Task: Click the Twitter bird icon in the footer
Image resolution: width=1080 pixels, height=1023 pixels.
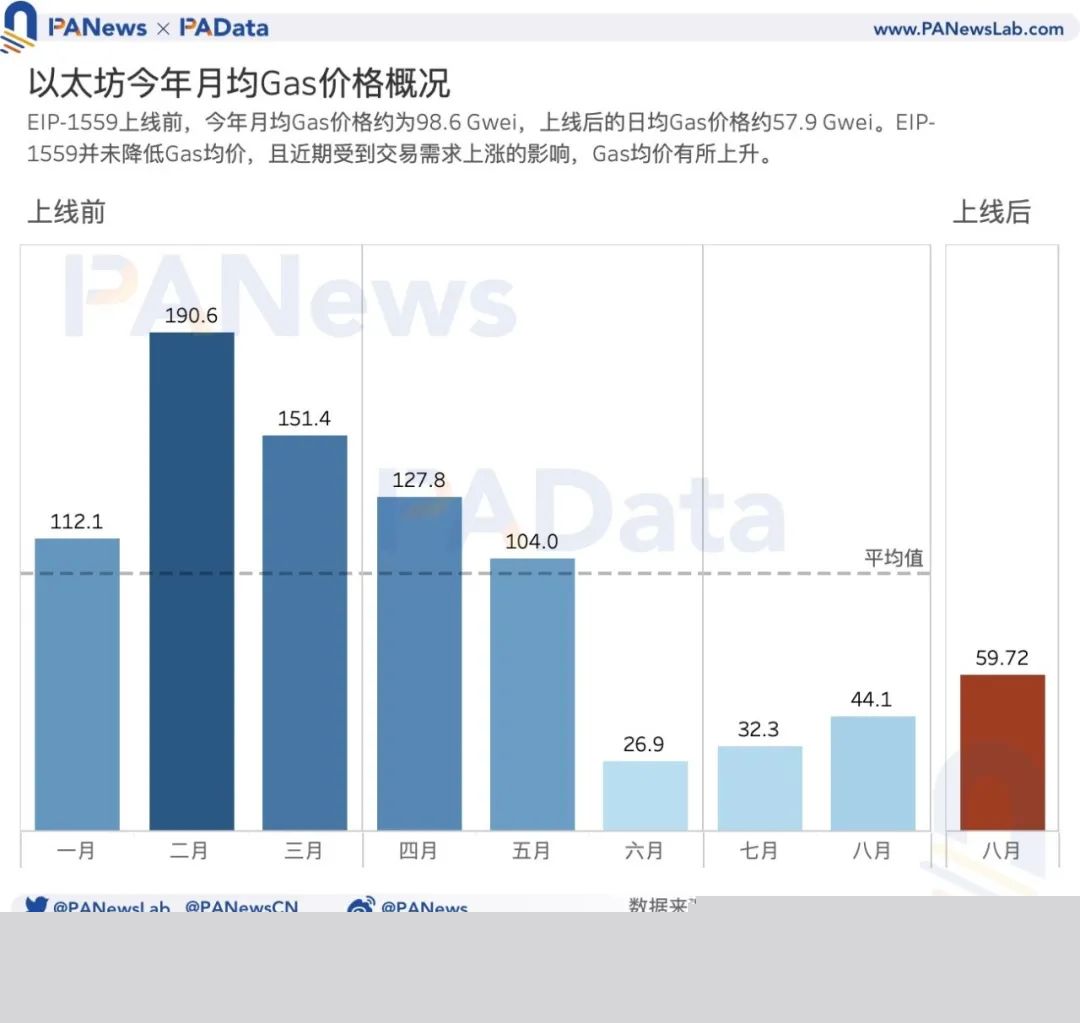Action: (x=37, y=904)
